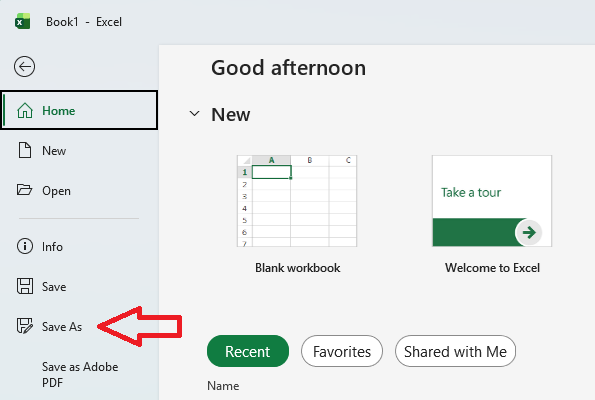Click the Excel logo in the title bar
595x400 pixels.
point(23,22)
